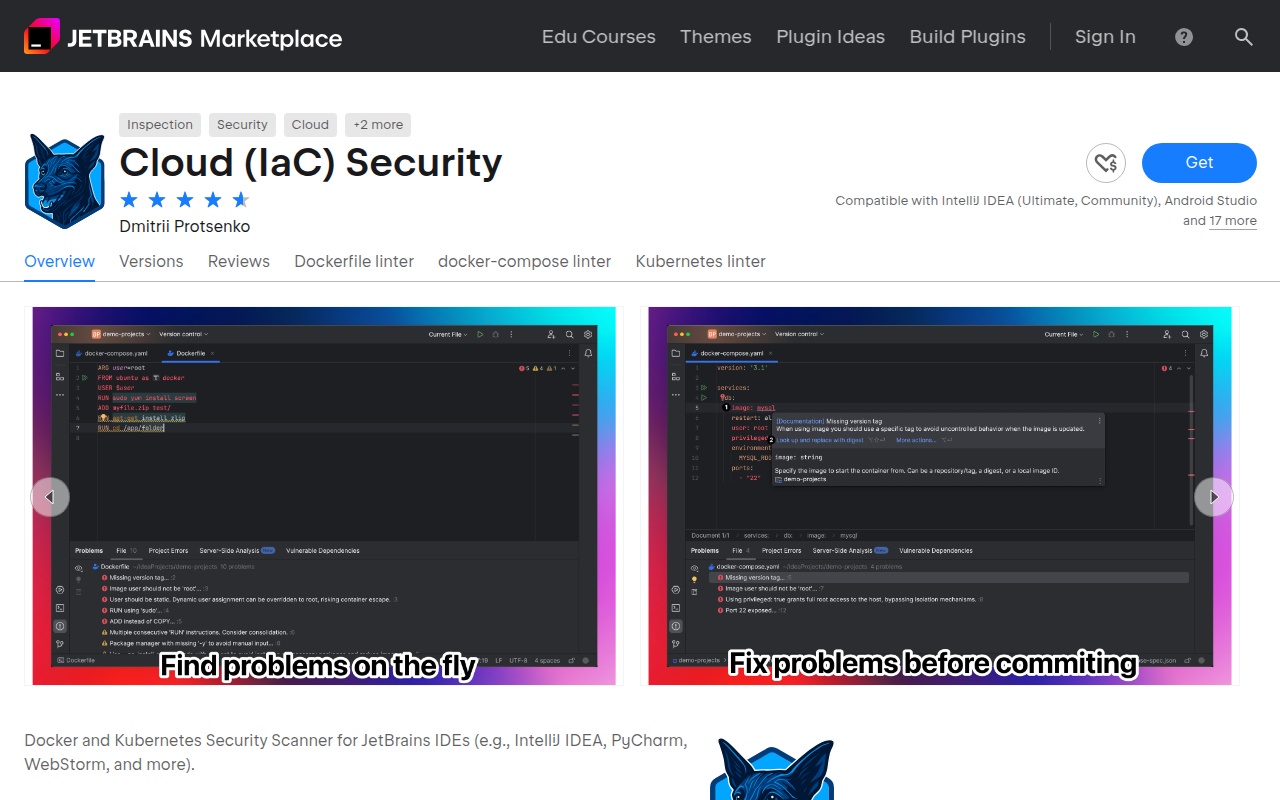Click the JetBrains Marketplace logo

point(183,37)
